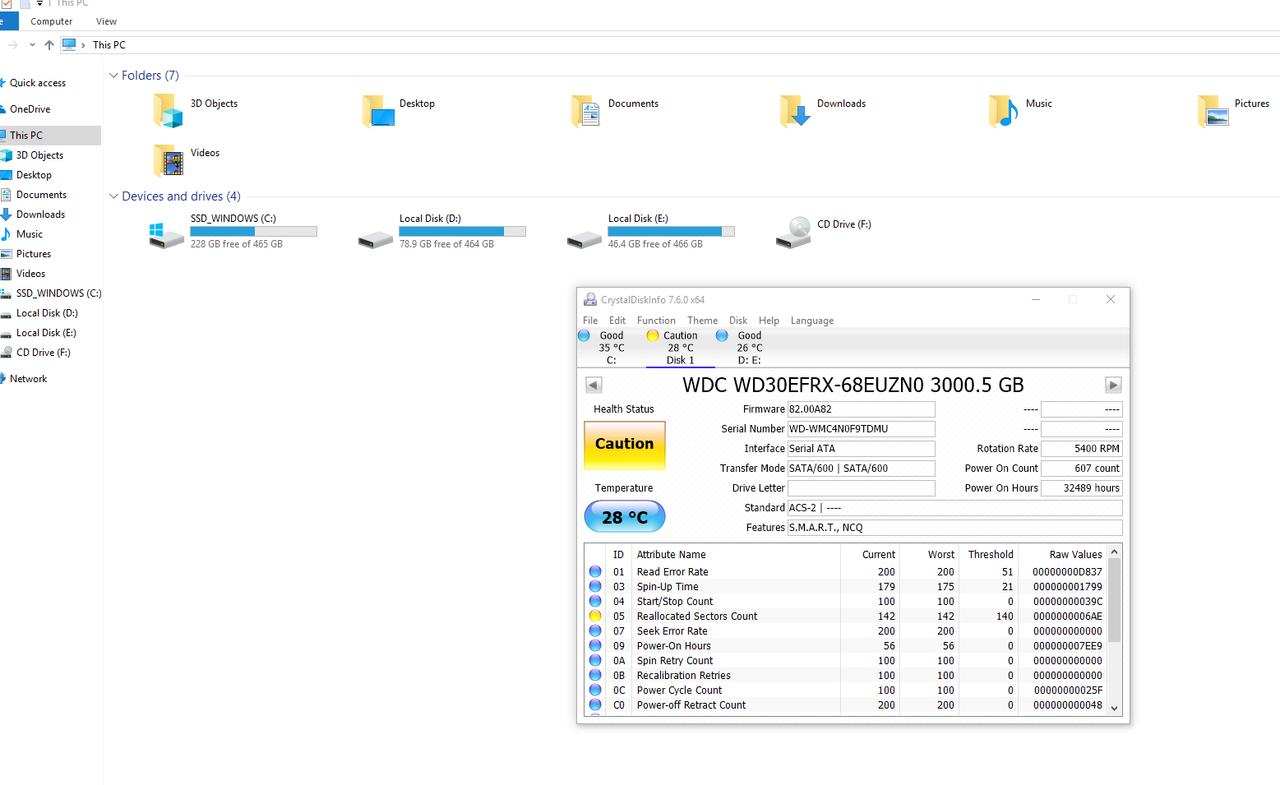
Task: Open the Music folder icon
Action: (1003, 110)
